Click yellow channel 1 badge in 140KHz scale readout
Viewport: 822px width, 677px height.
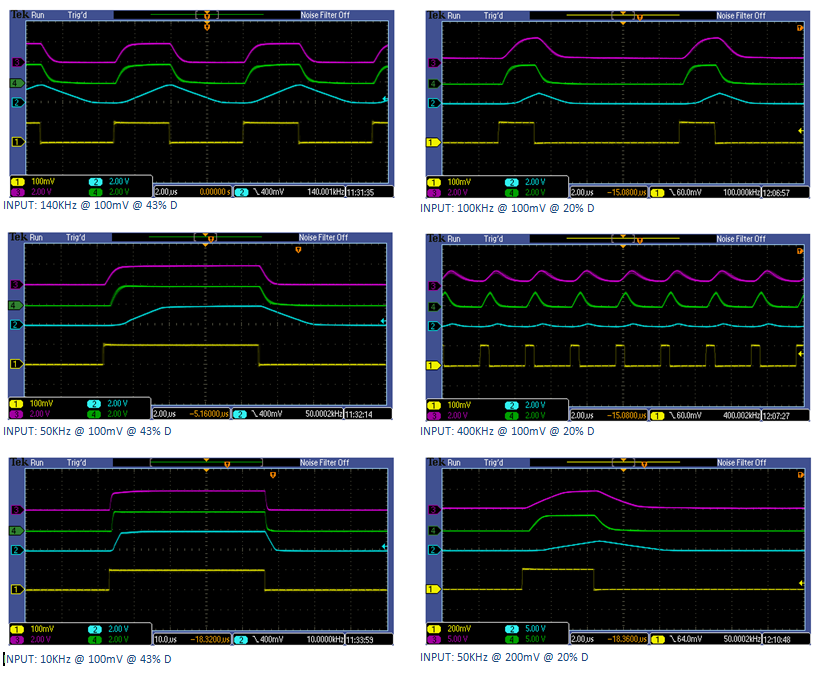coord(18,182)
